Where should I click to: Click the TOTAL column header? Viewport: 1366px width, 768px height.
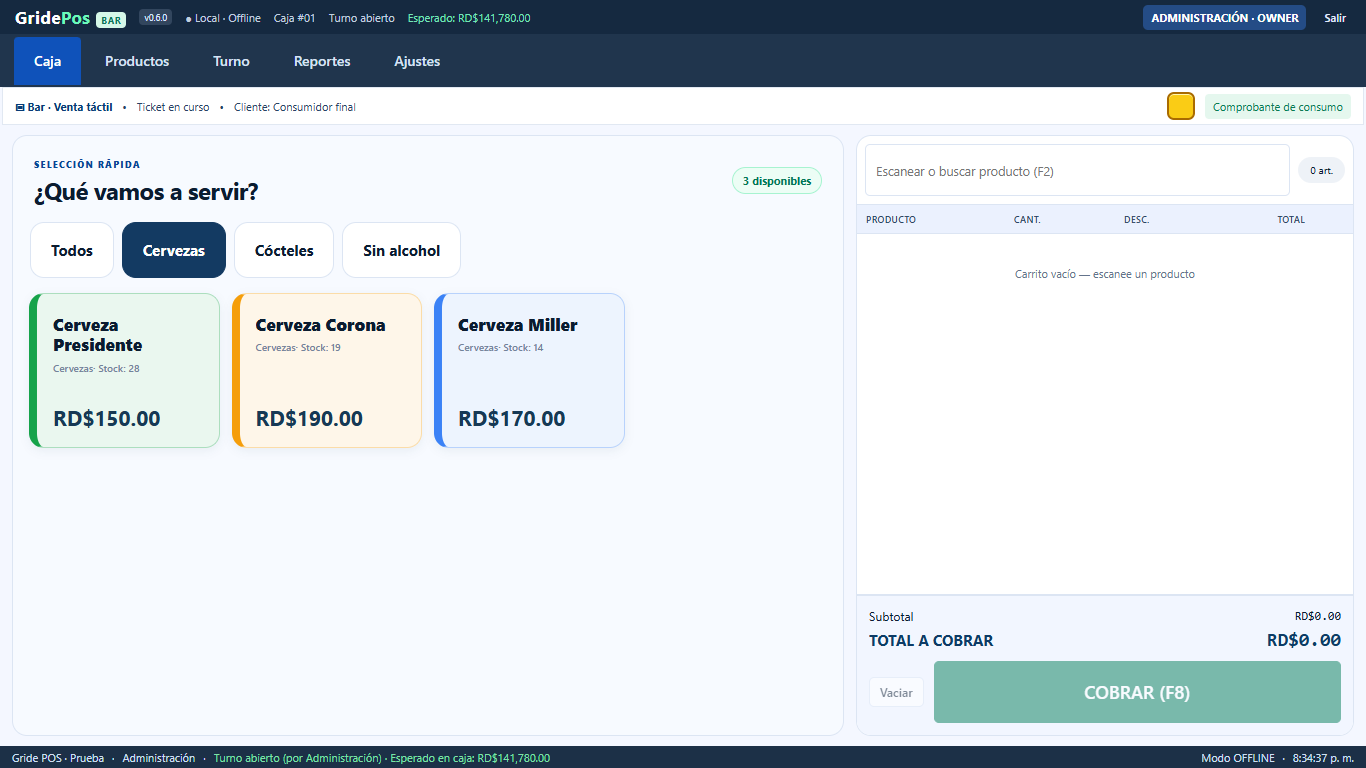[x=1291, y=219]
